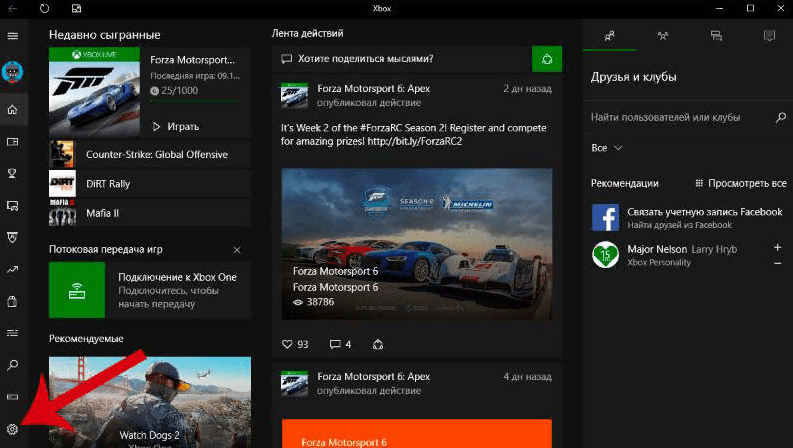Click Major Nelson avatar image

tap(605, 255)
